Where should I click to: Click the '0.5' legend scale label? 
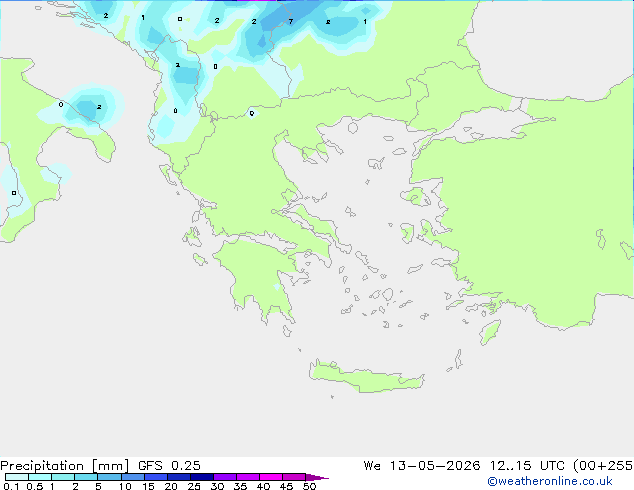point(35,486)
